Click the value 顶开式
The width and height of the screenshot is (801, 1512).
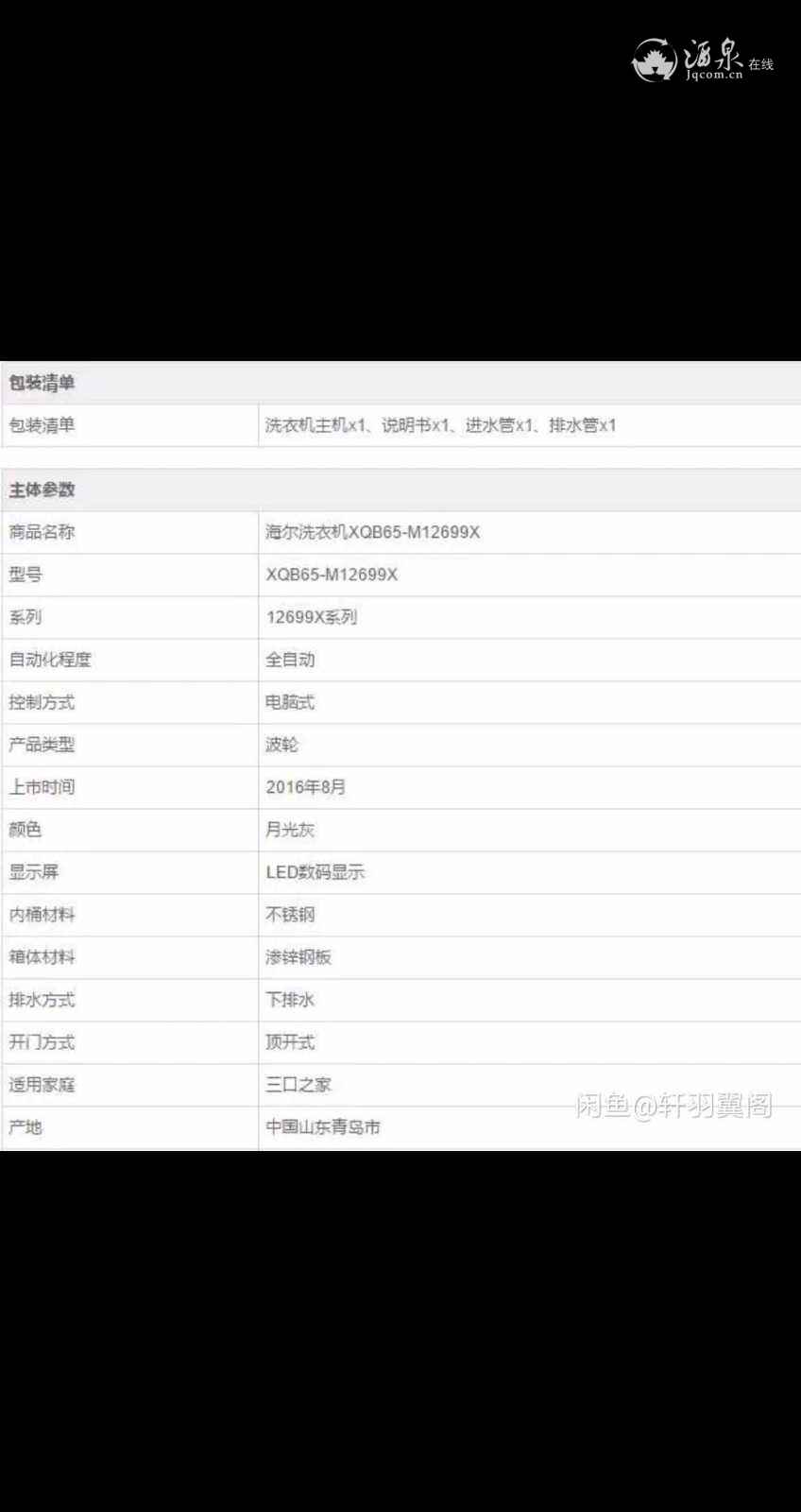click(x=290, y=1042)
